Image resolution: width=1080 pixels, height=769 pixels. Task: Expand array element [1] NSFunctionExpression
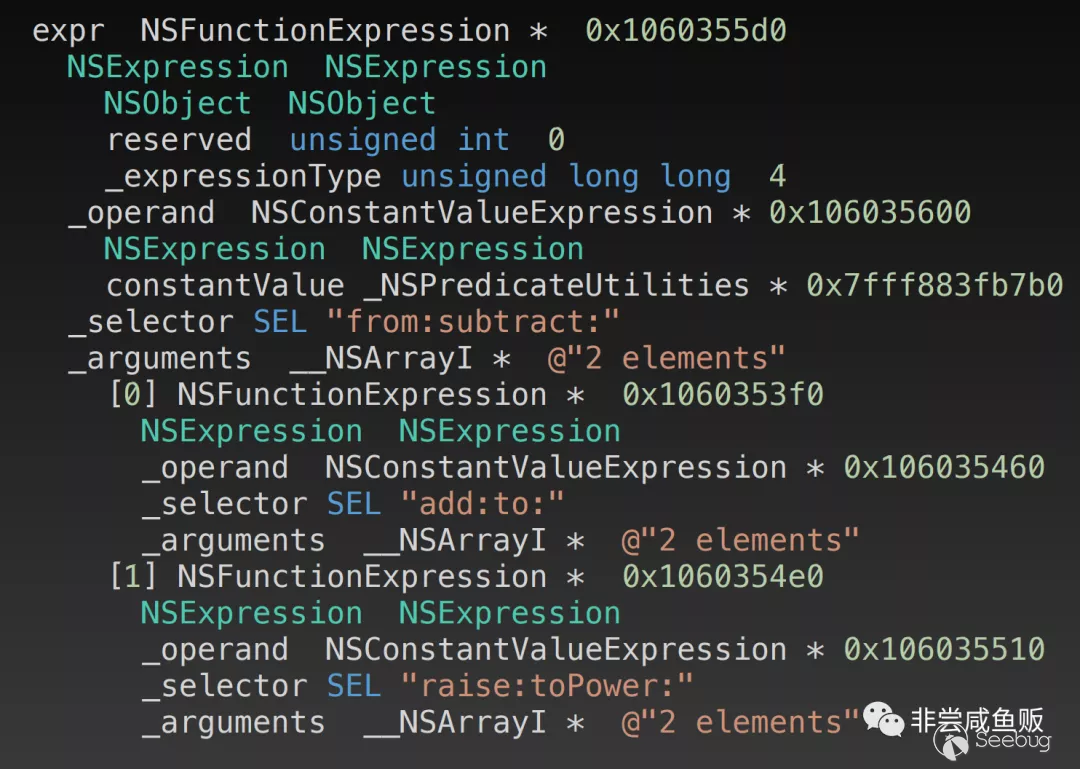coord(133,577)
